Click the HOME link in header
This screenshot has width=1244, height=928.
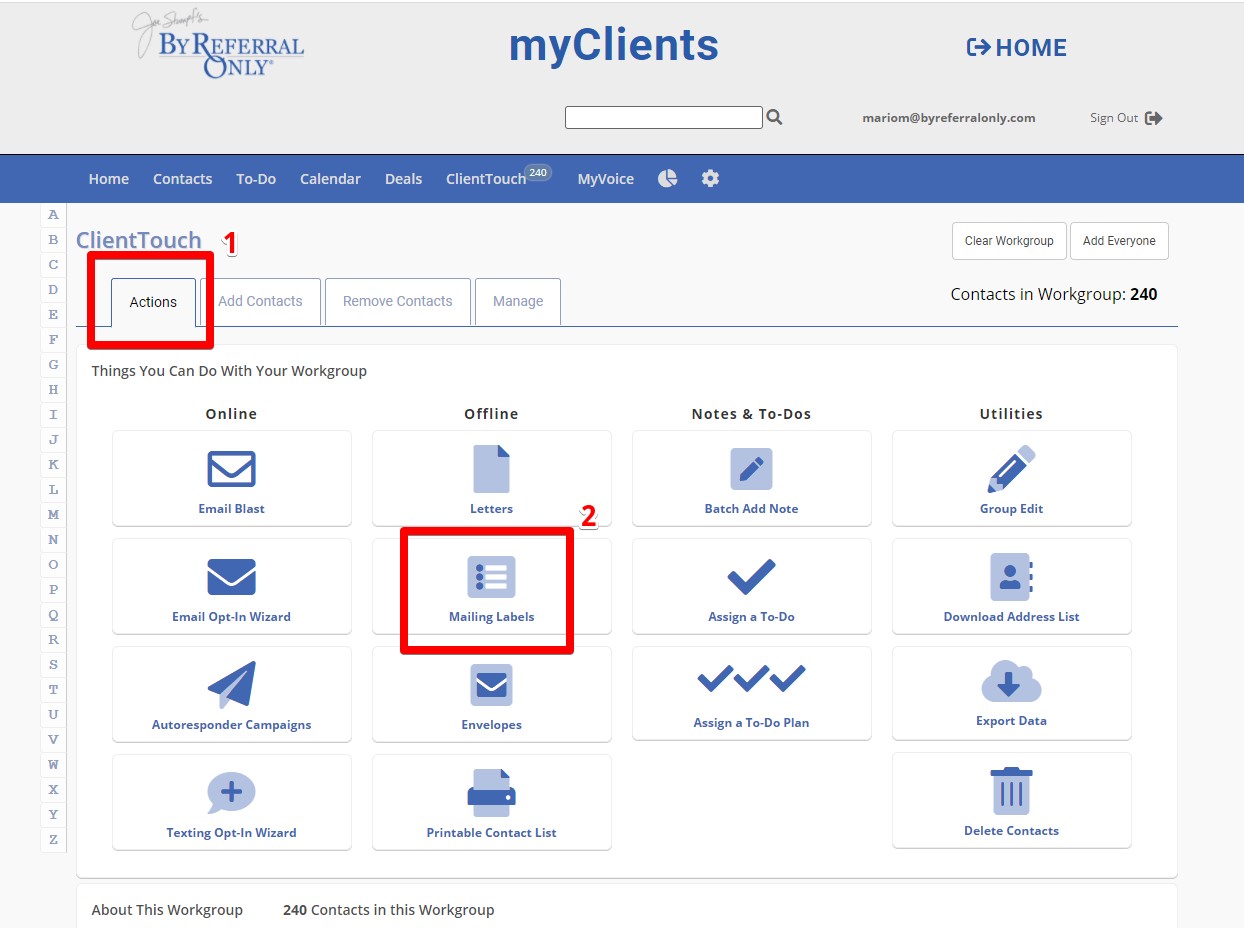point(1017,47)
